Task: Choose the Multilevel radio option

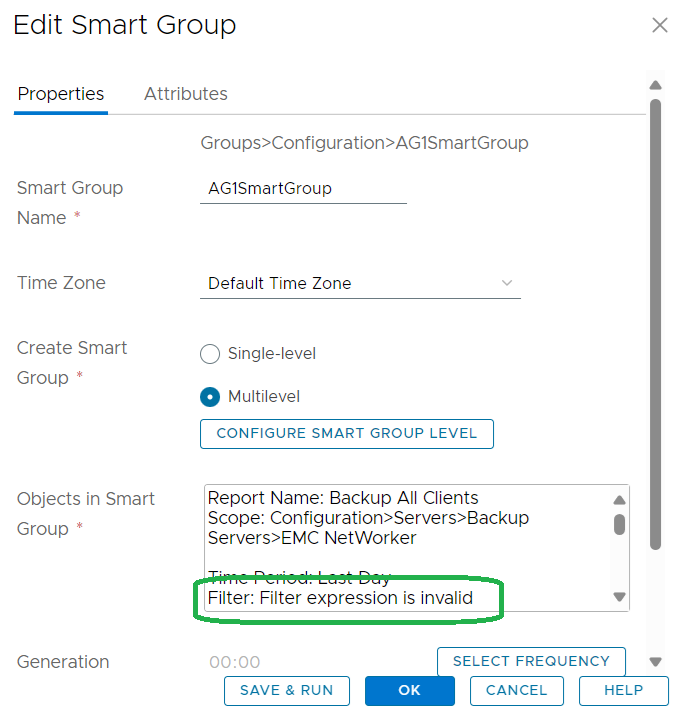Action: 210,397
